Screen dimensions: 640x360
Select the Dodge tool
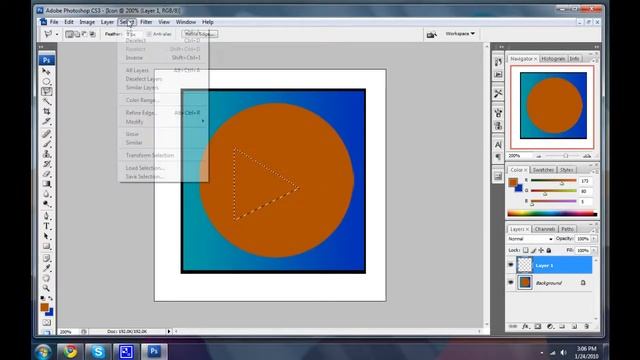[x=47, y=204]
